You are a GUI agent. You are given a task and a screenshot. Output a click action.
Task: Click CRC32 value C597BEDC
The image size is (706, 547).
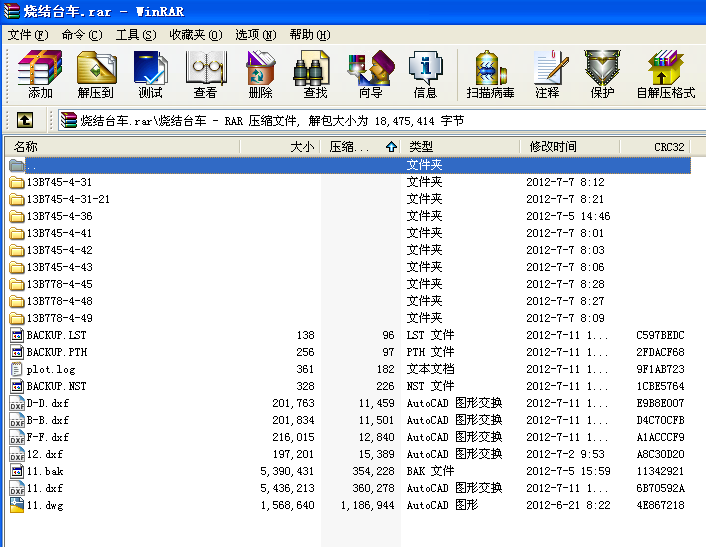(661, 335)
